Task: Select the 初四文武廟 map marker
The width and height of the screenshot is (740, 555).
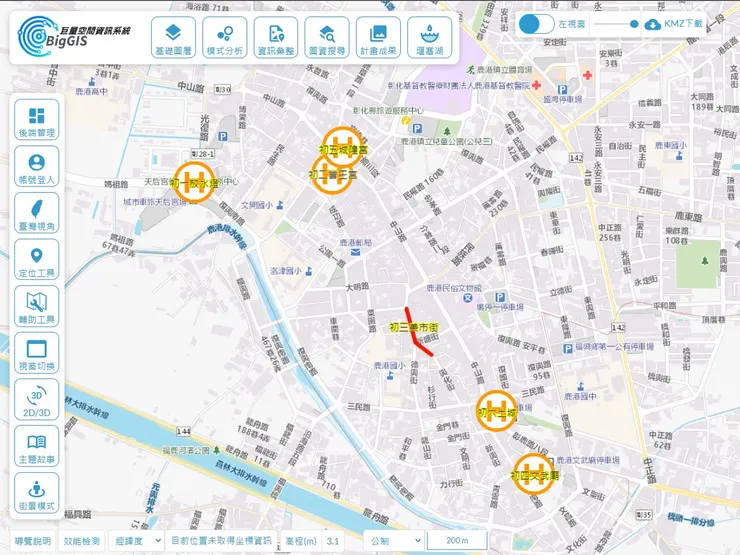Action: (534, 474)
